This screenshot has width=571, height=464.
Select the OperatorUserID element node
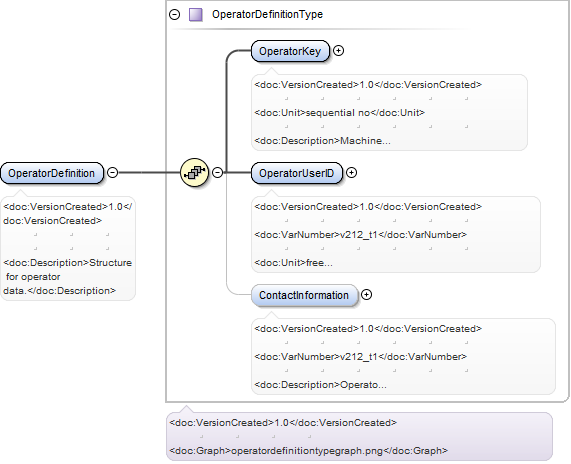297,173
